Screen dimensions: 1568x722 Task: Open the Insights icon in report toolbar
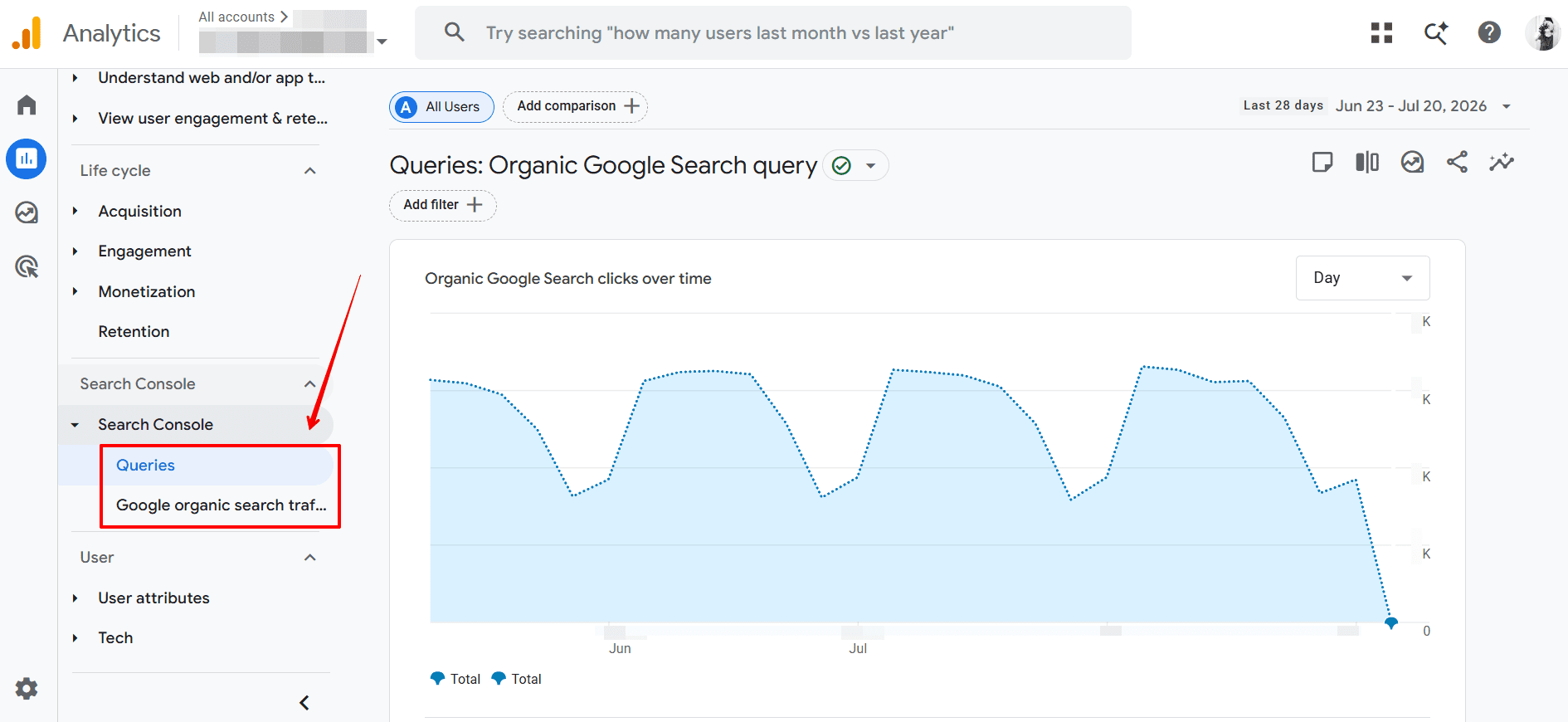[x=1412, y=162]
